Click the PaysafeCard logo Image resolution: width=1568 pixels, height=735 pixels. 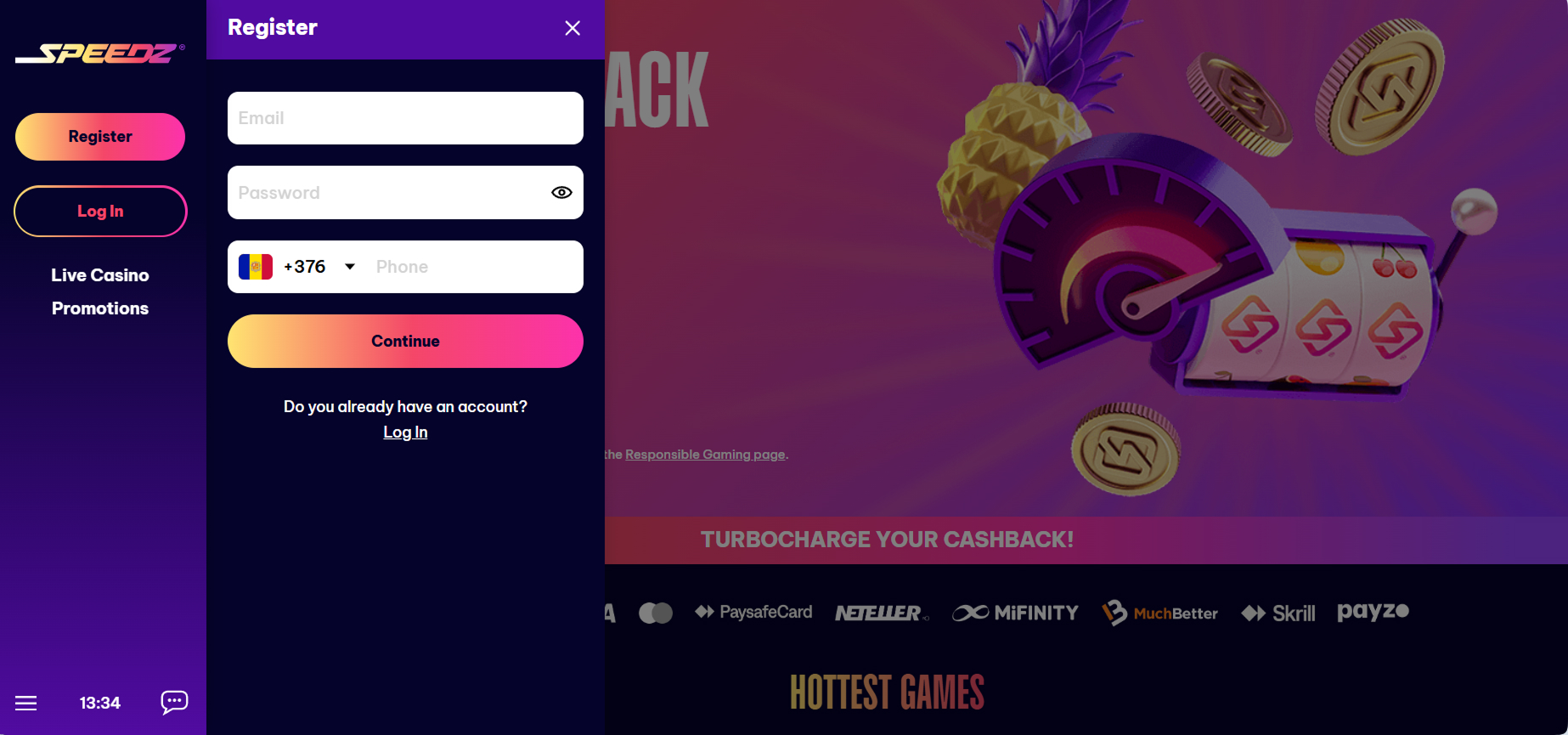tap(753, 612)
